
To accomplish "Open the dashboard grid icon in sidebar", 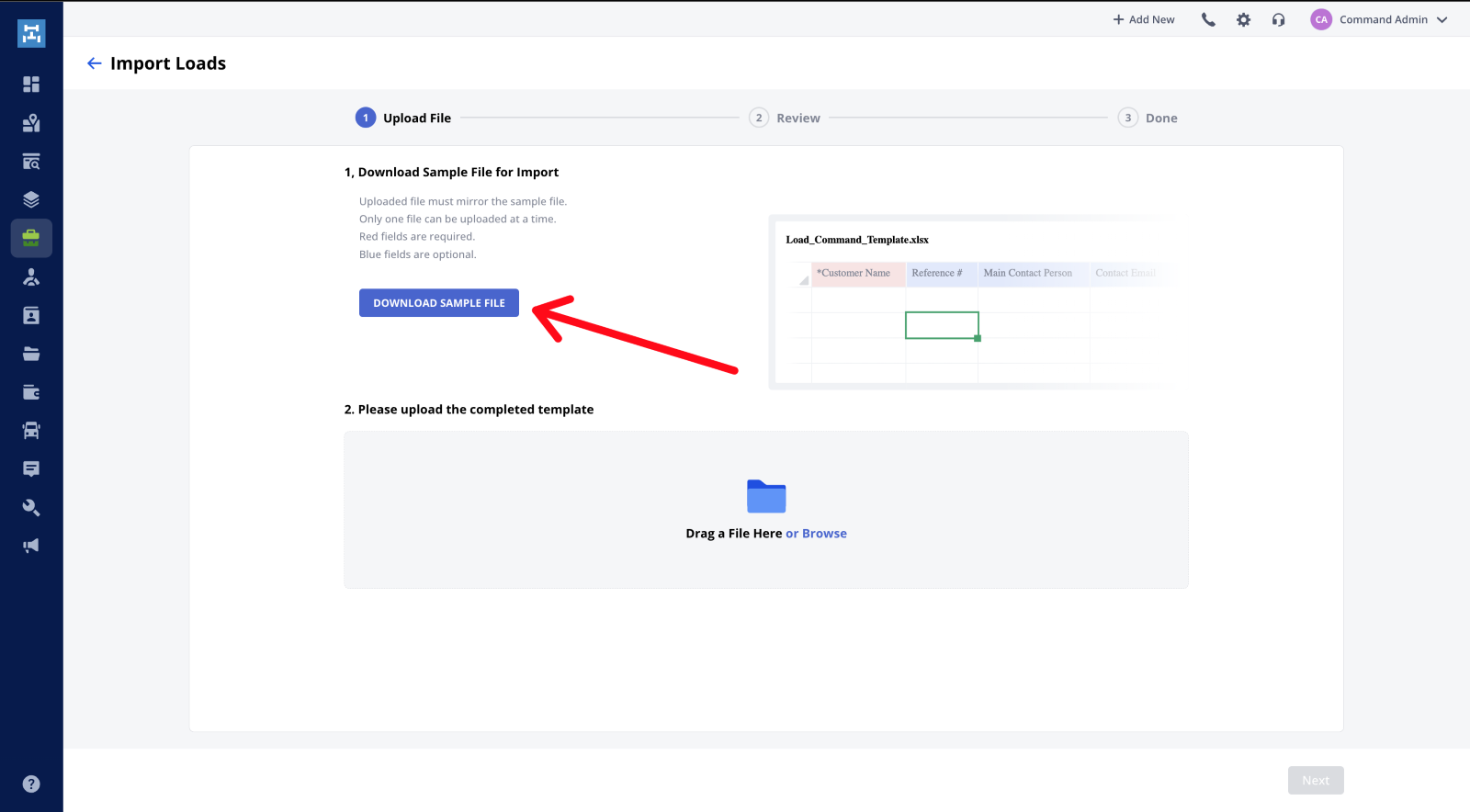I will point(31,85).
